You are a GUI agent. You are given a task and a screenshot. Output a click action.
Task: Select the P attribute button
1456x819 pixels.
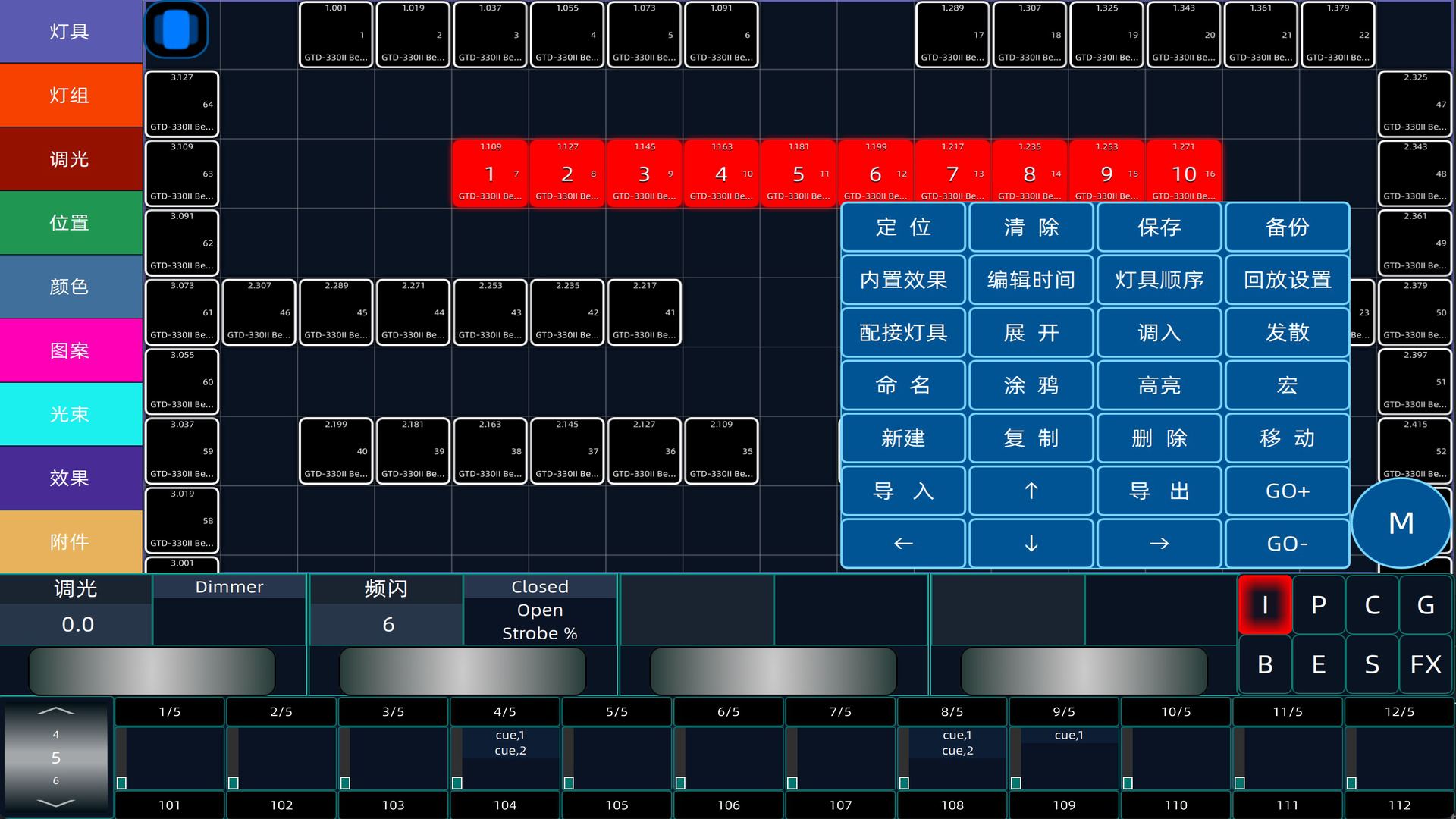1318,605
